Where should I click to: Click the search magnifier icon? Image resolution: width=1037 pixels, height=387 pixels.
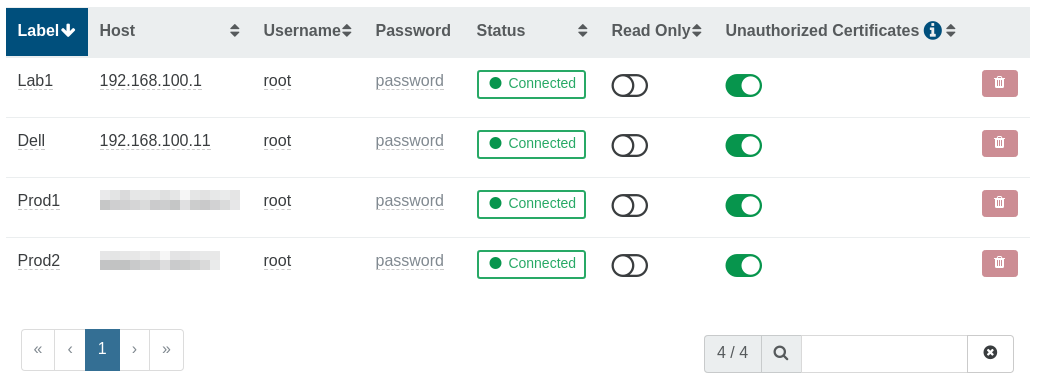(x=781, y=353)
